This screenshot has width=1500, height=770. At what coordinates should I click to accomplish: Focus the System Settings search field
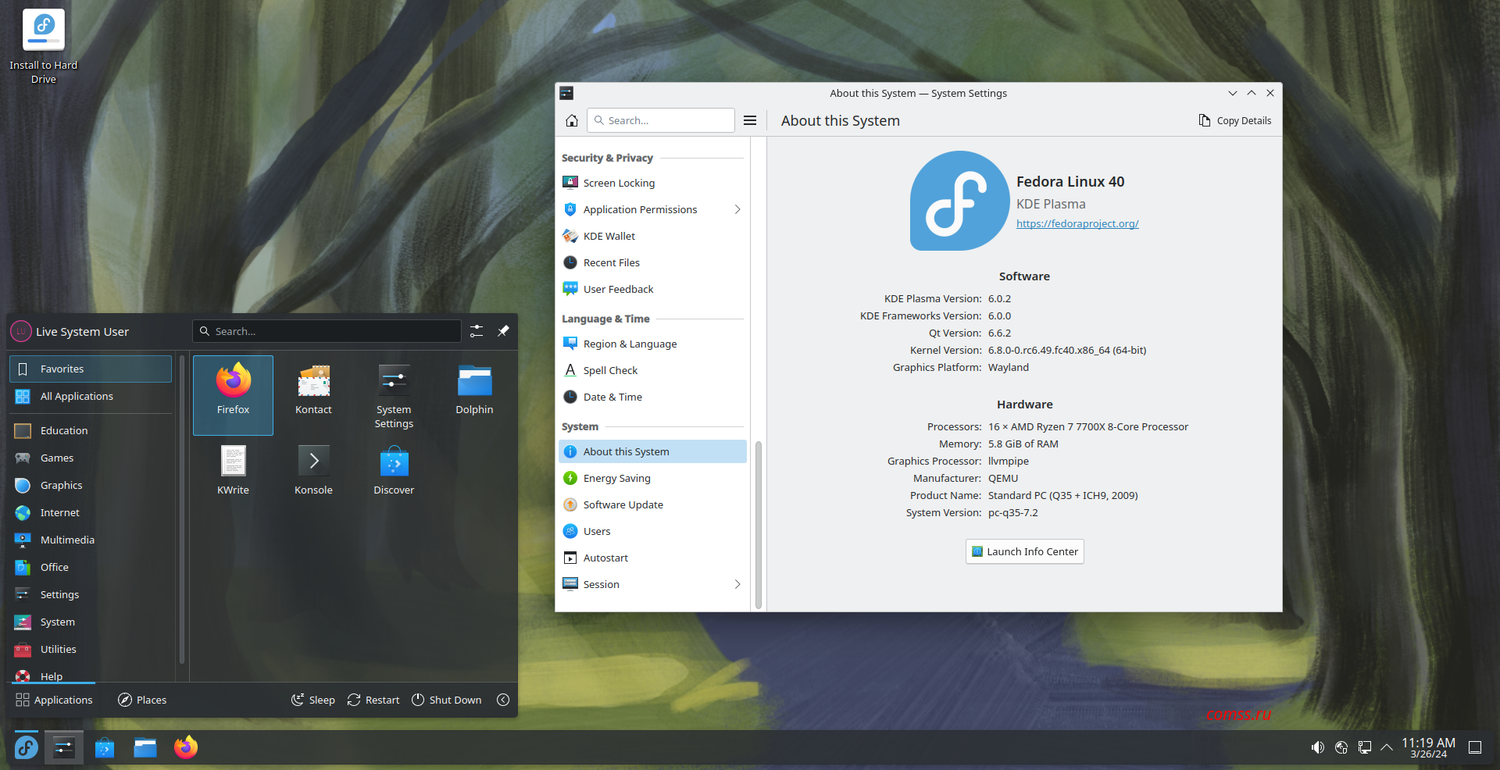point(661,120)
